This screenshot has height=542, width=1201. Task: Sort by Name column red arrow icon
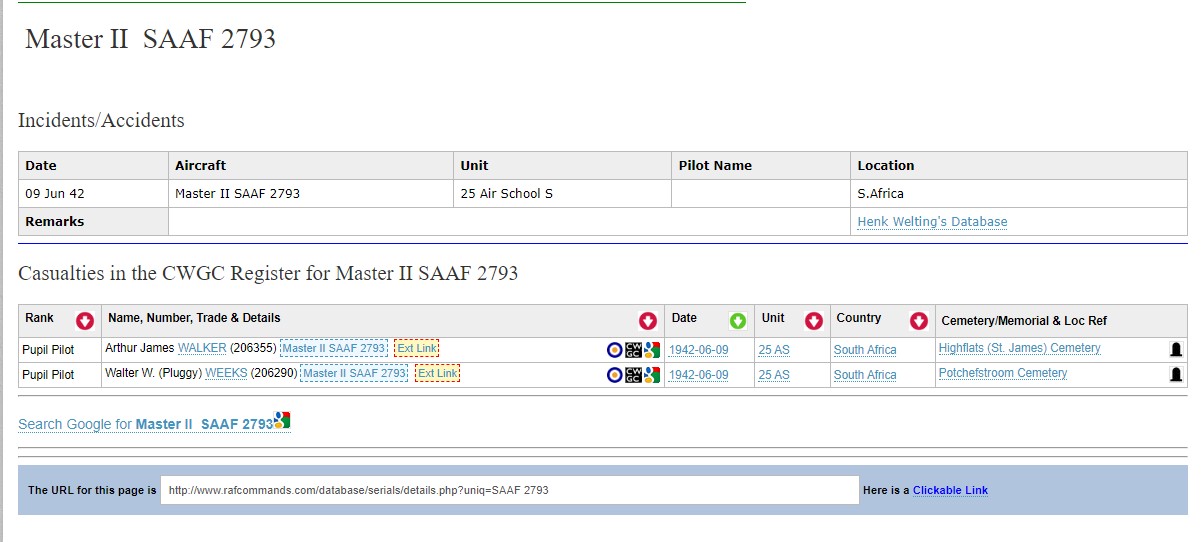[x=648, y=321]
